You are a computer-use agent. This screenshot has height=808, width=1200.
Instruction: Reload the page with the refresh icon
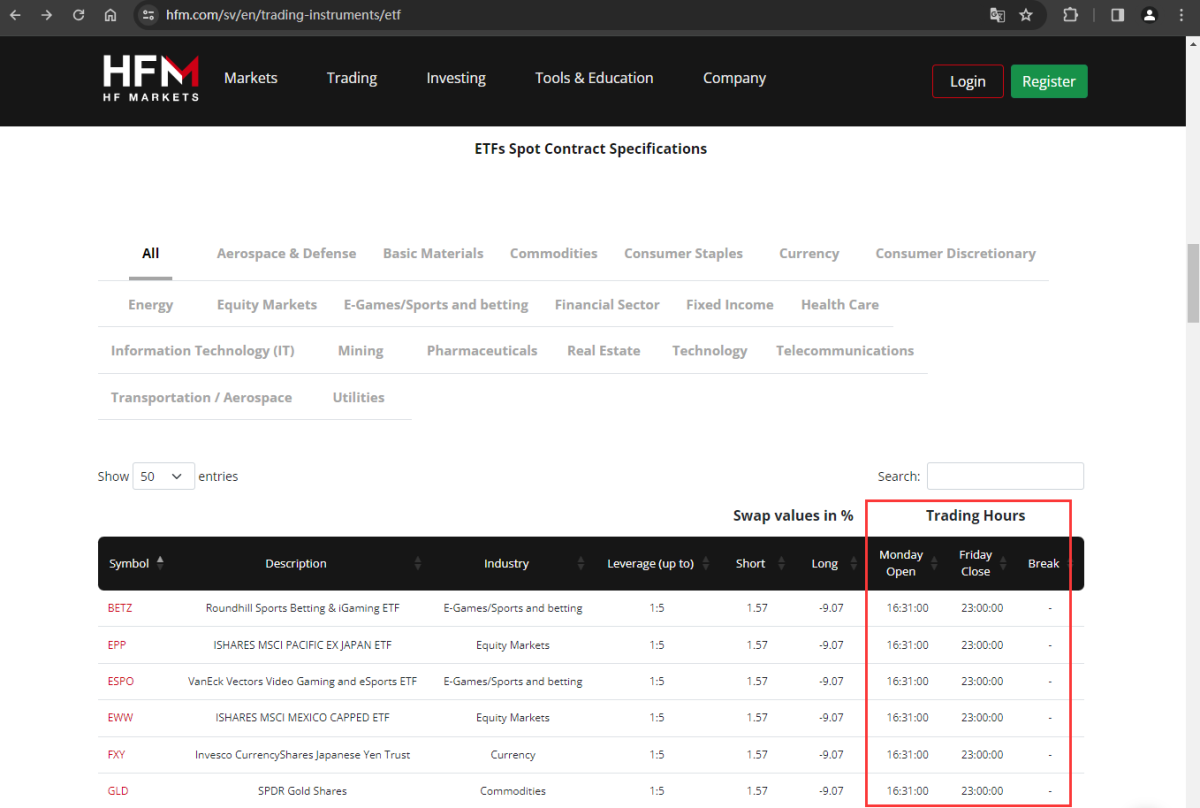coord(79,15)
